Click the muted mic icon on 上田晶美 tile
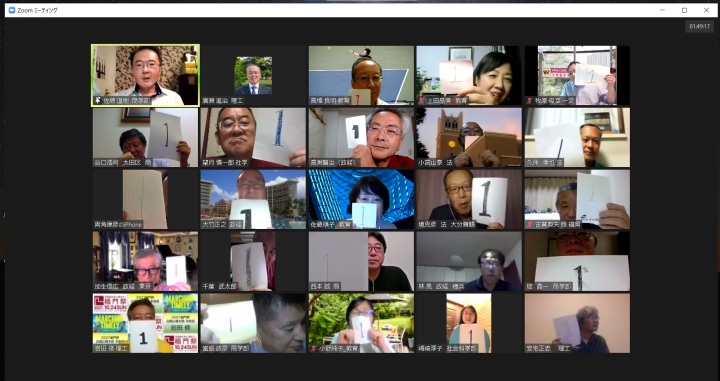The width and height of the screenshot is (720, 381). [x=422, y=101]
